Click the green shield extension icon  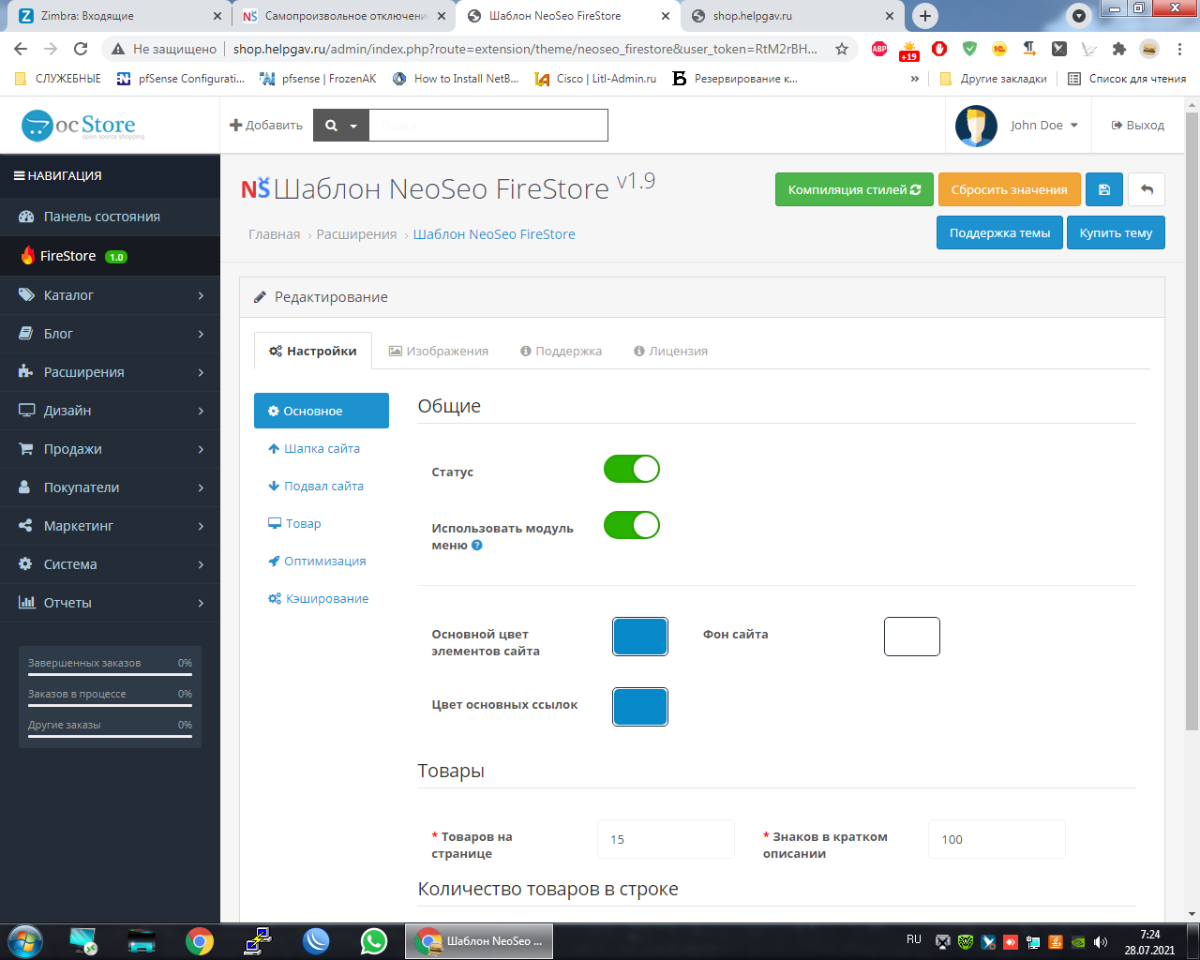[969, 48]
